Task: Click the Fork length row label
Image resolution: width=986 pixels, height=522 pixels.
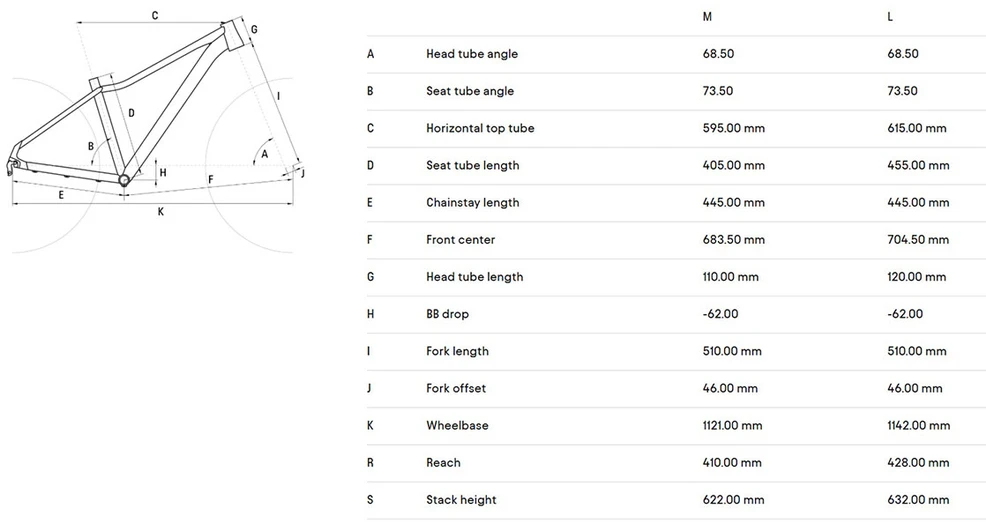Action: (x=457, y=352)
